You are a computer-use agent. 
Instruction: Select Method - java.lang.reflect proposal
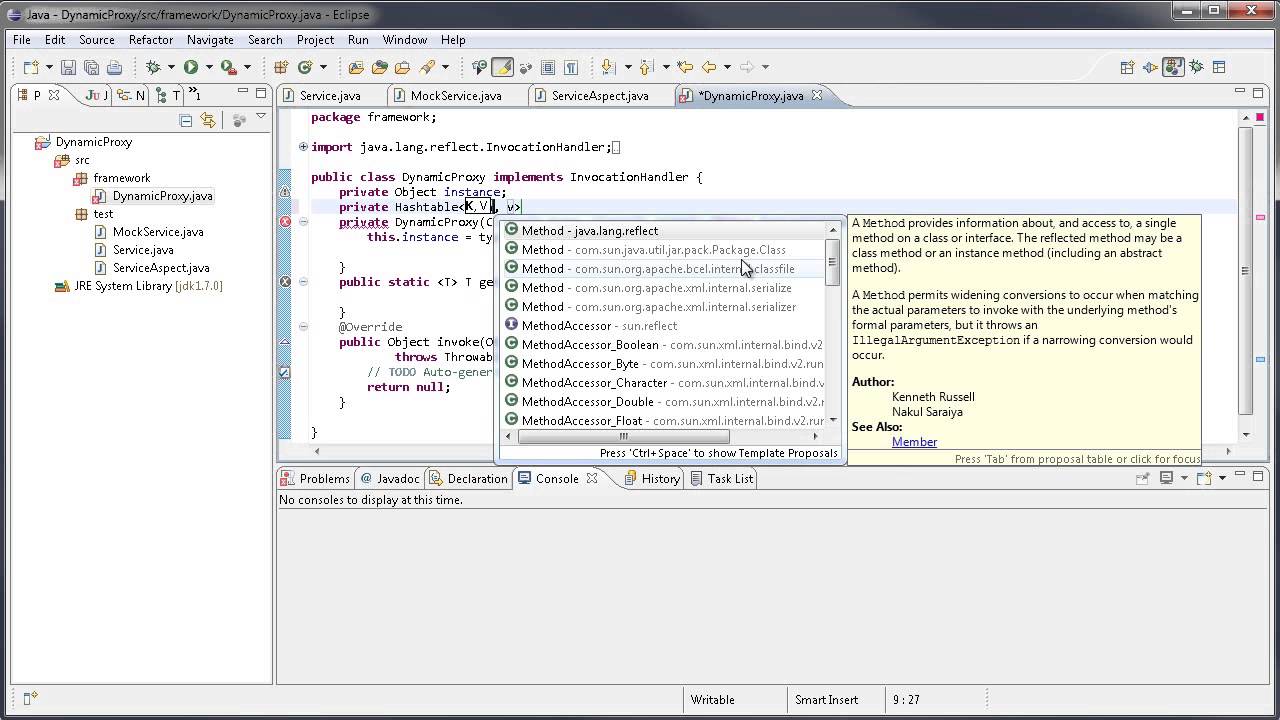click(664, 231)
